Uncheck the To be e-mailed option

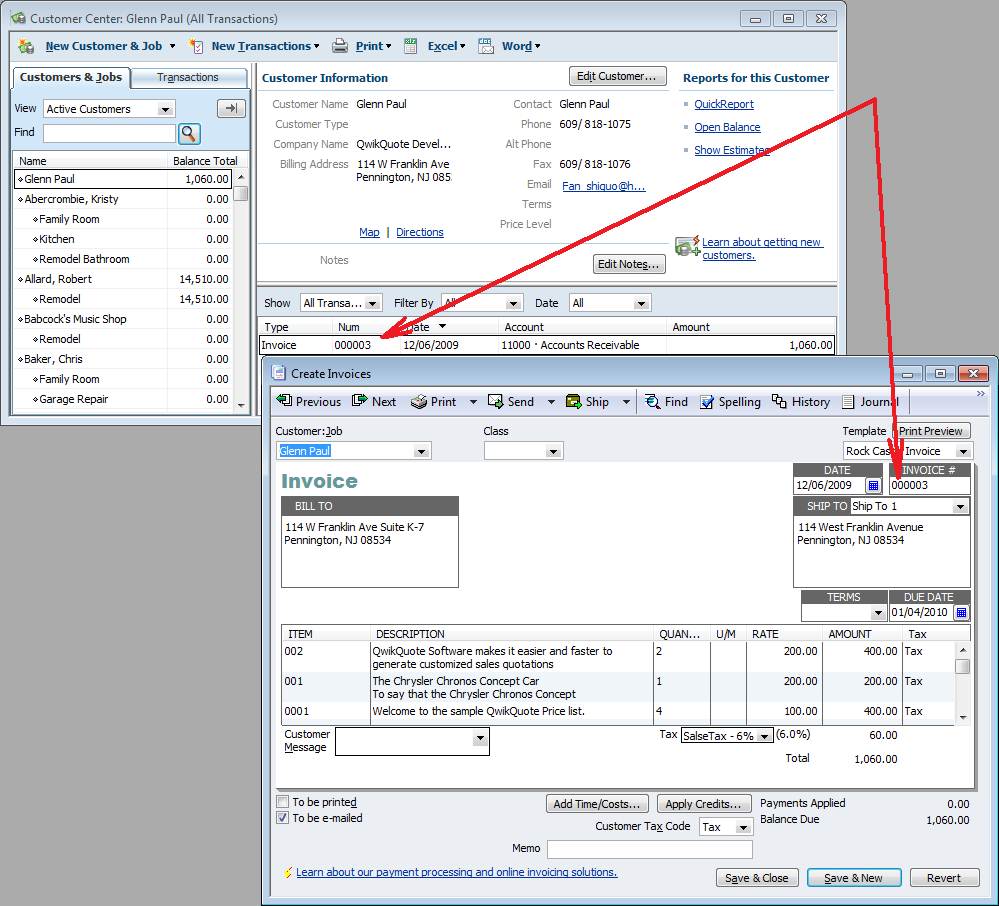[281, 818]
